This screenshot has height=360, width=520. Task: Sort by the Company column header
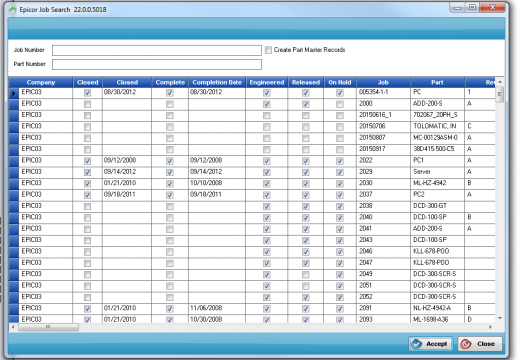[x=41, y=82]
